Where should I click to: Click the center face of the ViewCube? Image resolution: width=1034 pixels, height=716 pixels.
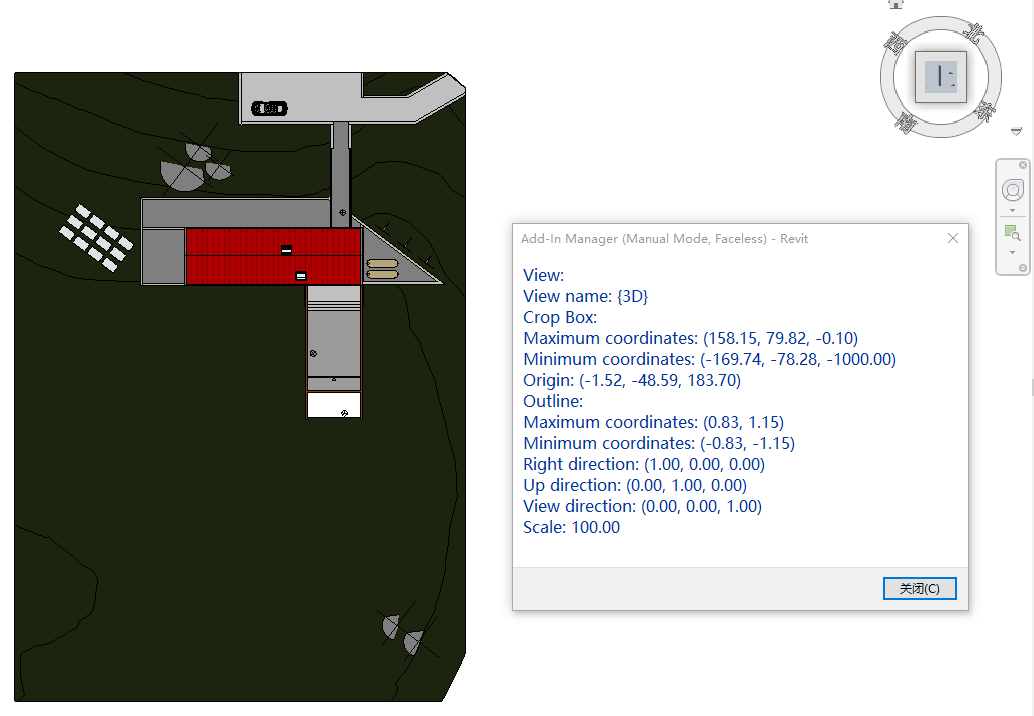coord(941,75)
